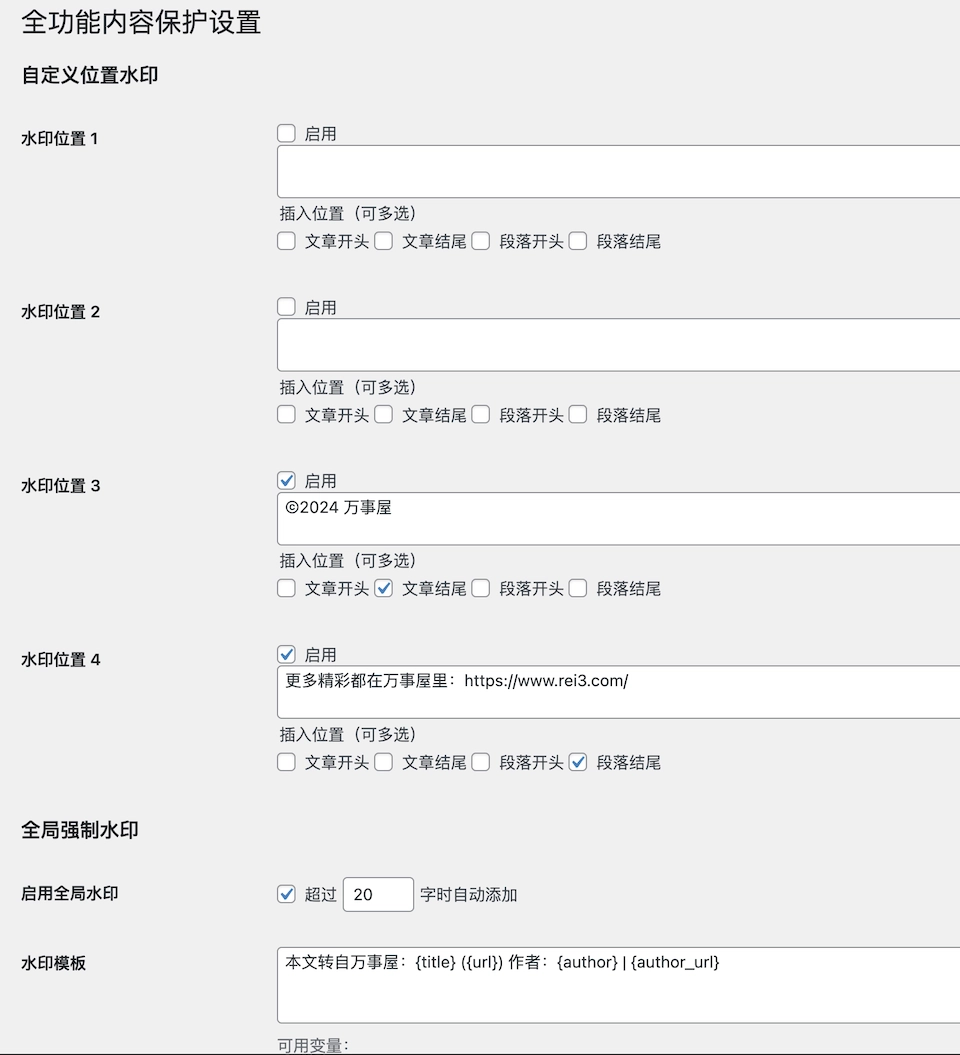Disable the 水印位置 4 启用 checkbox
The width and height of the screenshot is (960, 1055).
coord(287,654)
